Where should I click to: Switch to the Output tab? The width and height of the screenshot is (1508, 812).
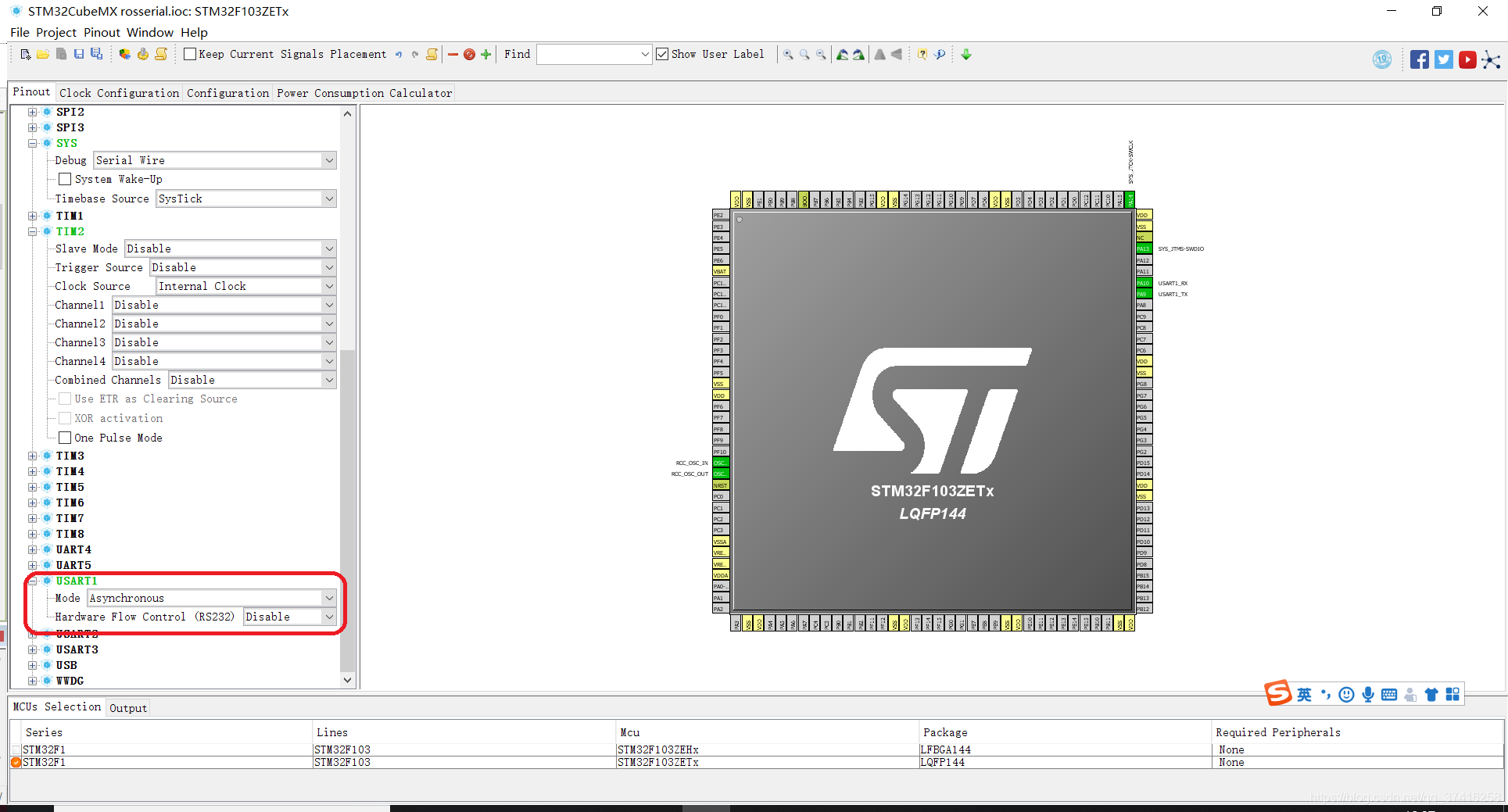coord(128,708)
